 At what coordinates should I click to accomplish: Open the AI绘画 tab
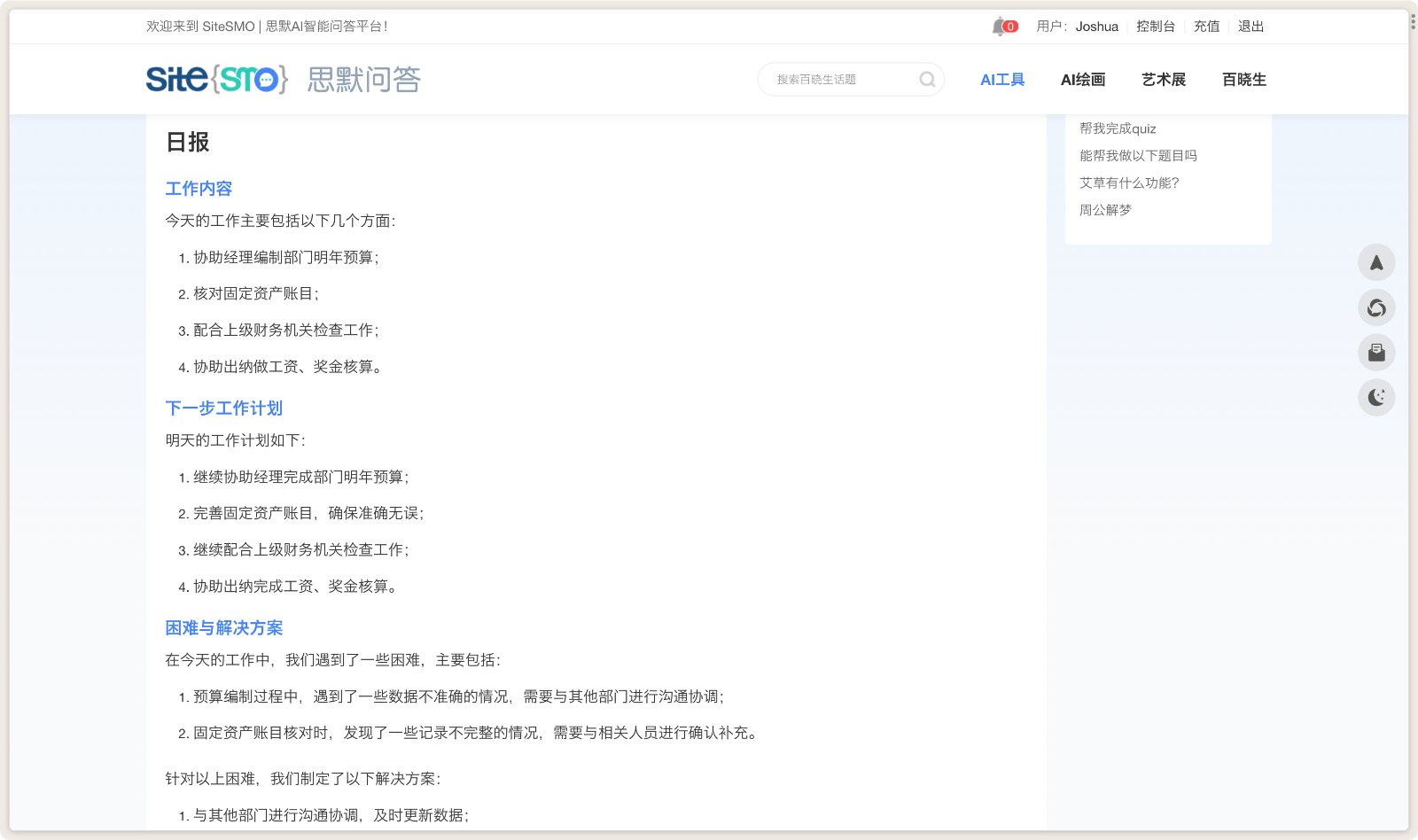(x=1082, y=79)
